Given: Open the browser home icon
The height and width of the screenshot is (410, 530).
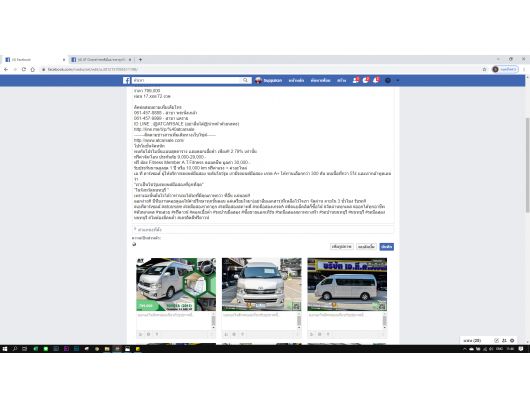Looking at the screenshot, I should [x=33, y=69].
